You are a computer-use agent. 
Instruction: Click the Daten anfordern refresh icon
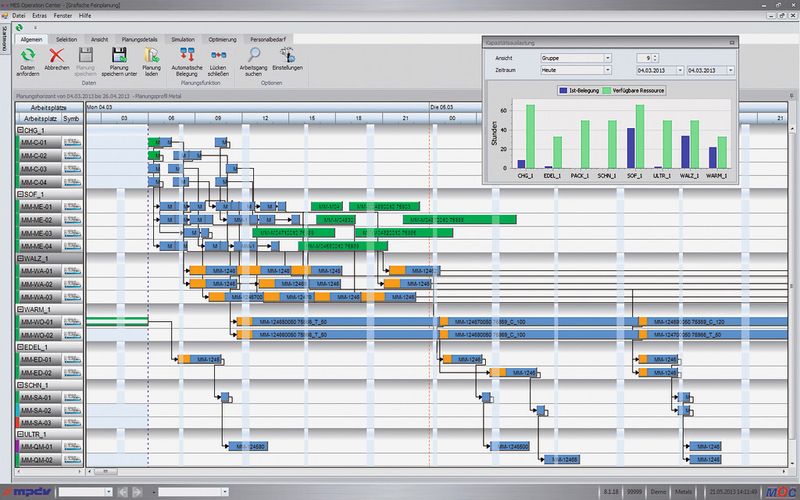click(28, 55)
